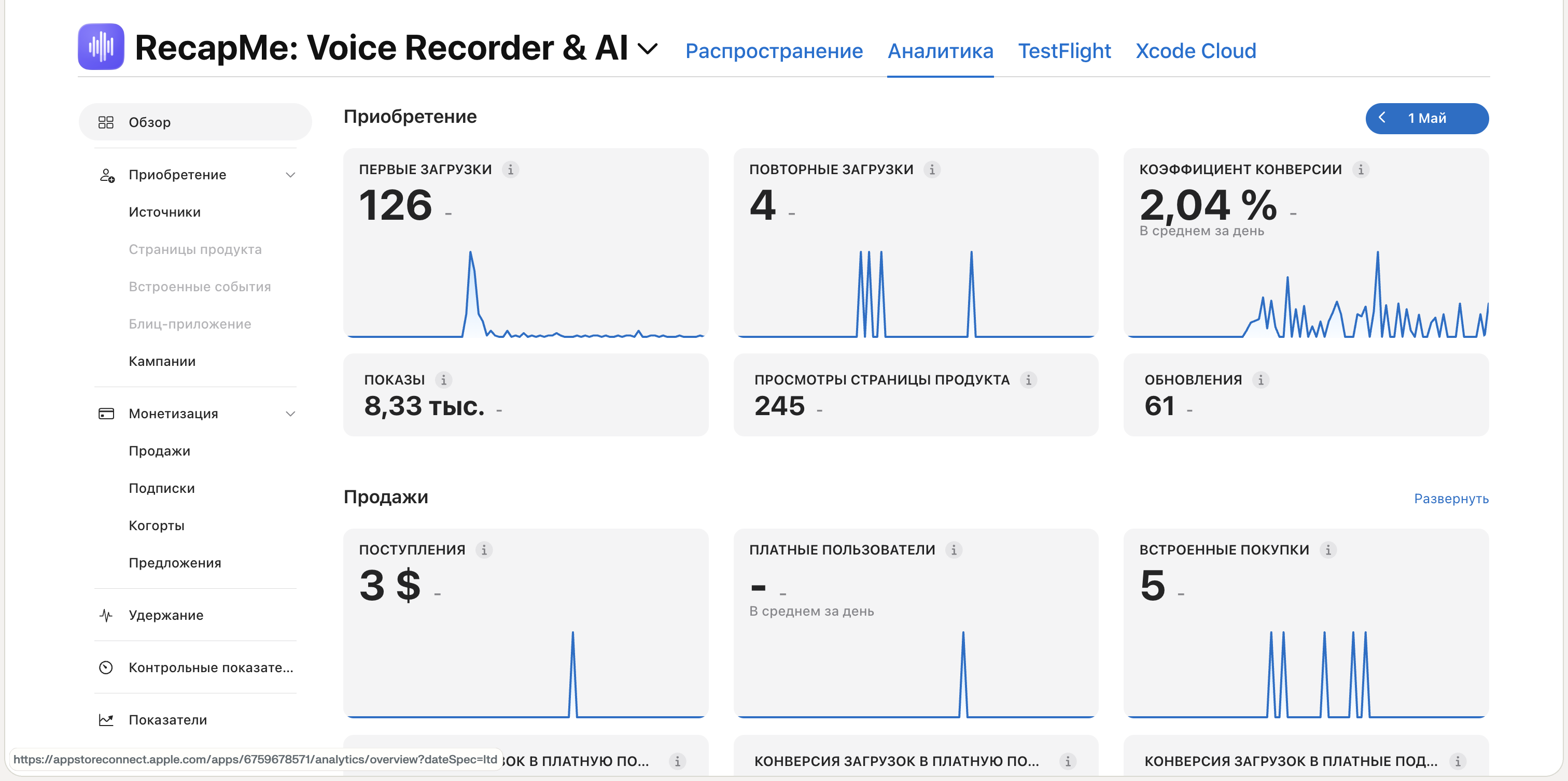The width and height of the screenshot is (1568, 781).
Task: Click the Показатели chart icon
Action: click(106, 720)
